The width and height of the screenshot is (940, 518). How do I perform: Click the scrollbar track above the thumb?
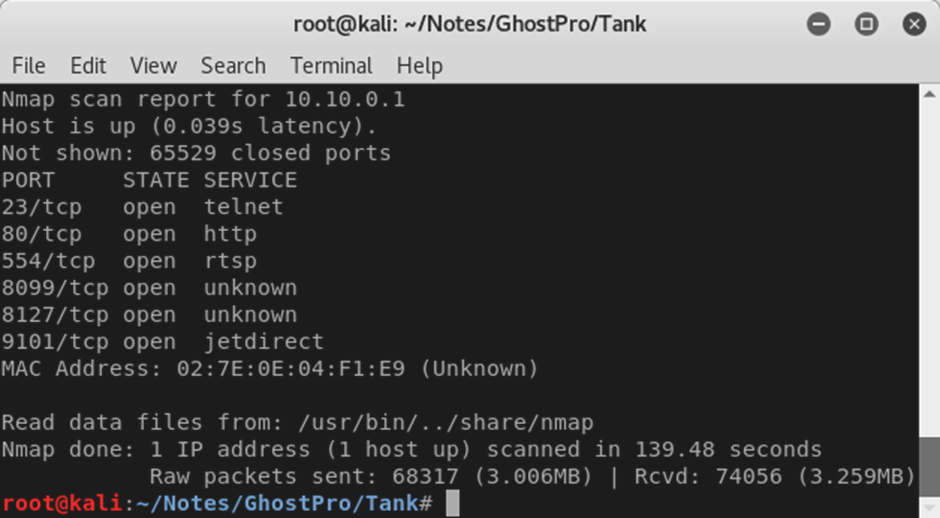(929, 270)
